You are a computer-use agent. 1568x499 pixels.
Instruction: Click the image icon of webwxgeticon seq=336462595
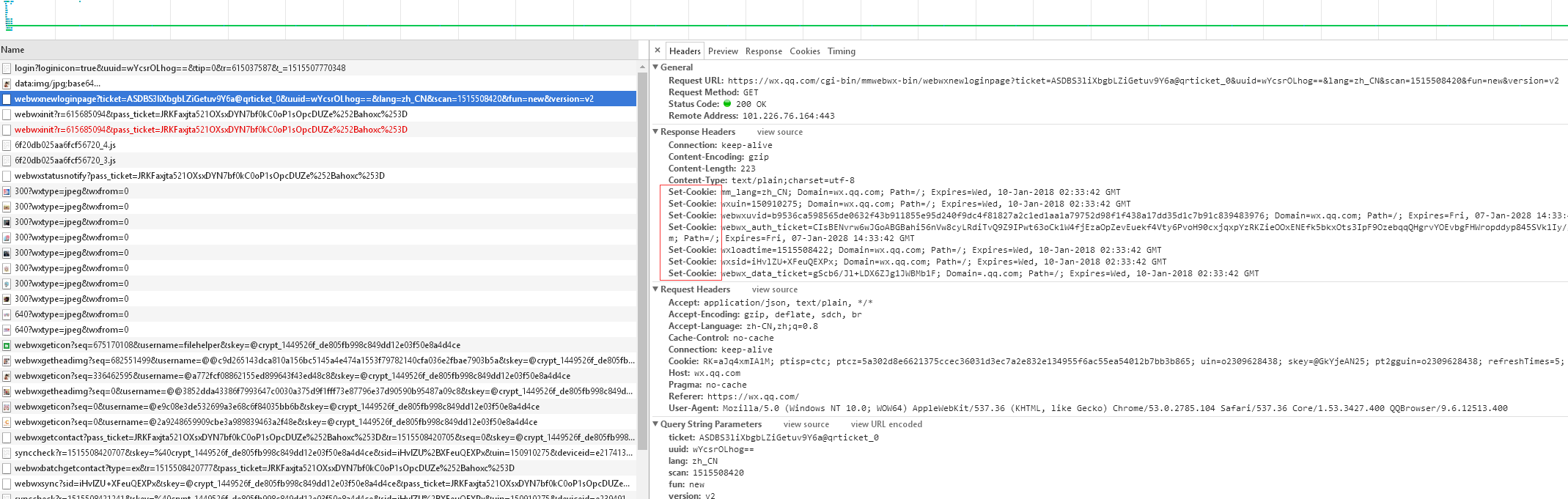coord(7,376)
